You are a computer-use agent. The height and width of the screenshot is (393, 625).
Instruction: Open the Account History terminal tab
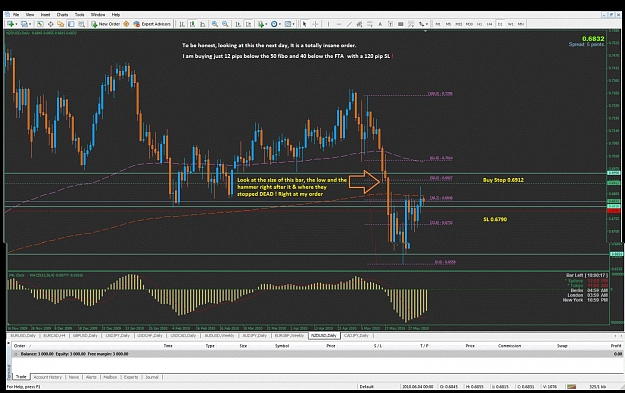coord(47,377)
